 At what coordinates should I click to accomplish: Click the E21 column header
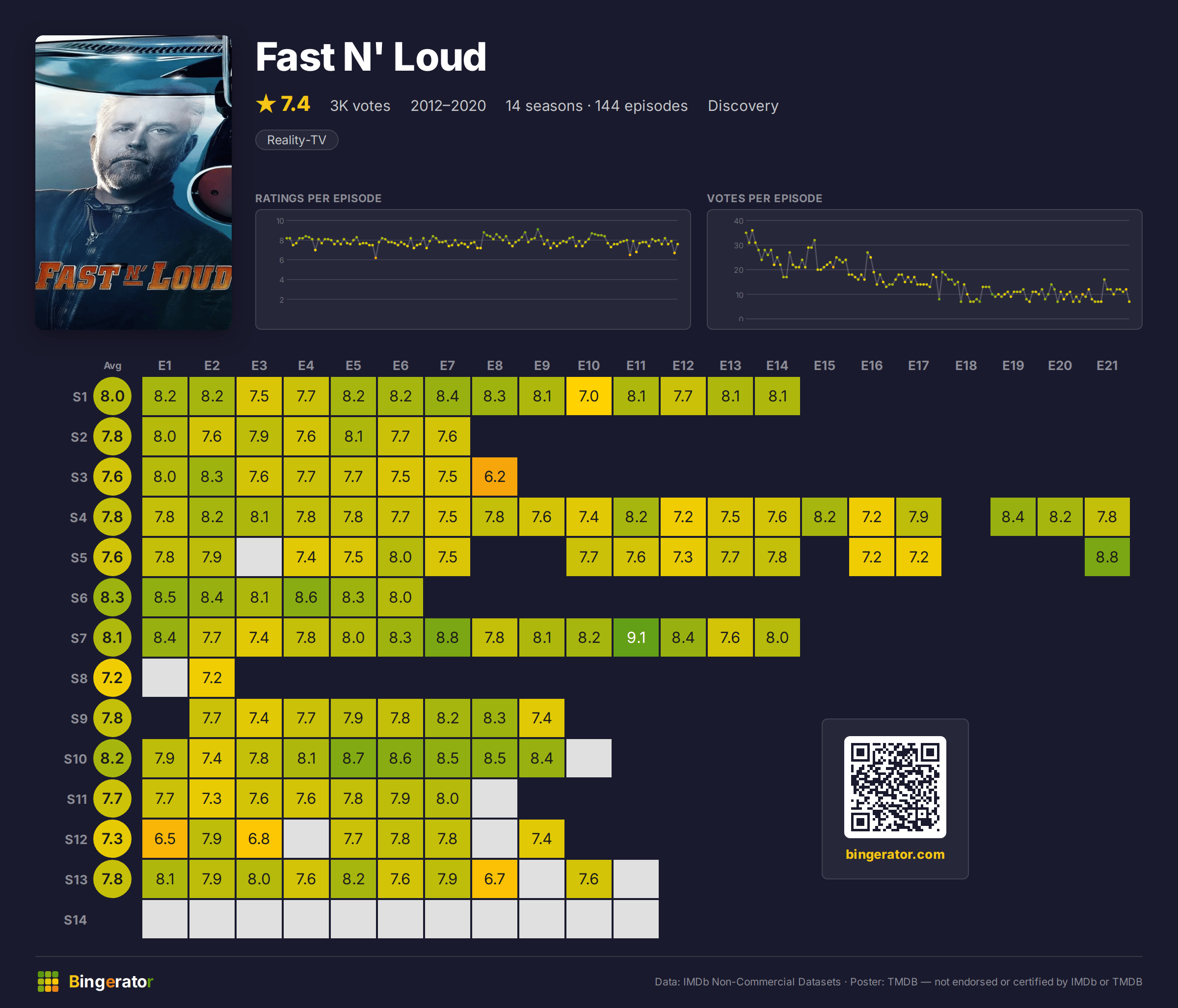(1107, 366)
